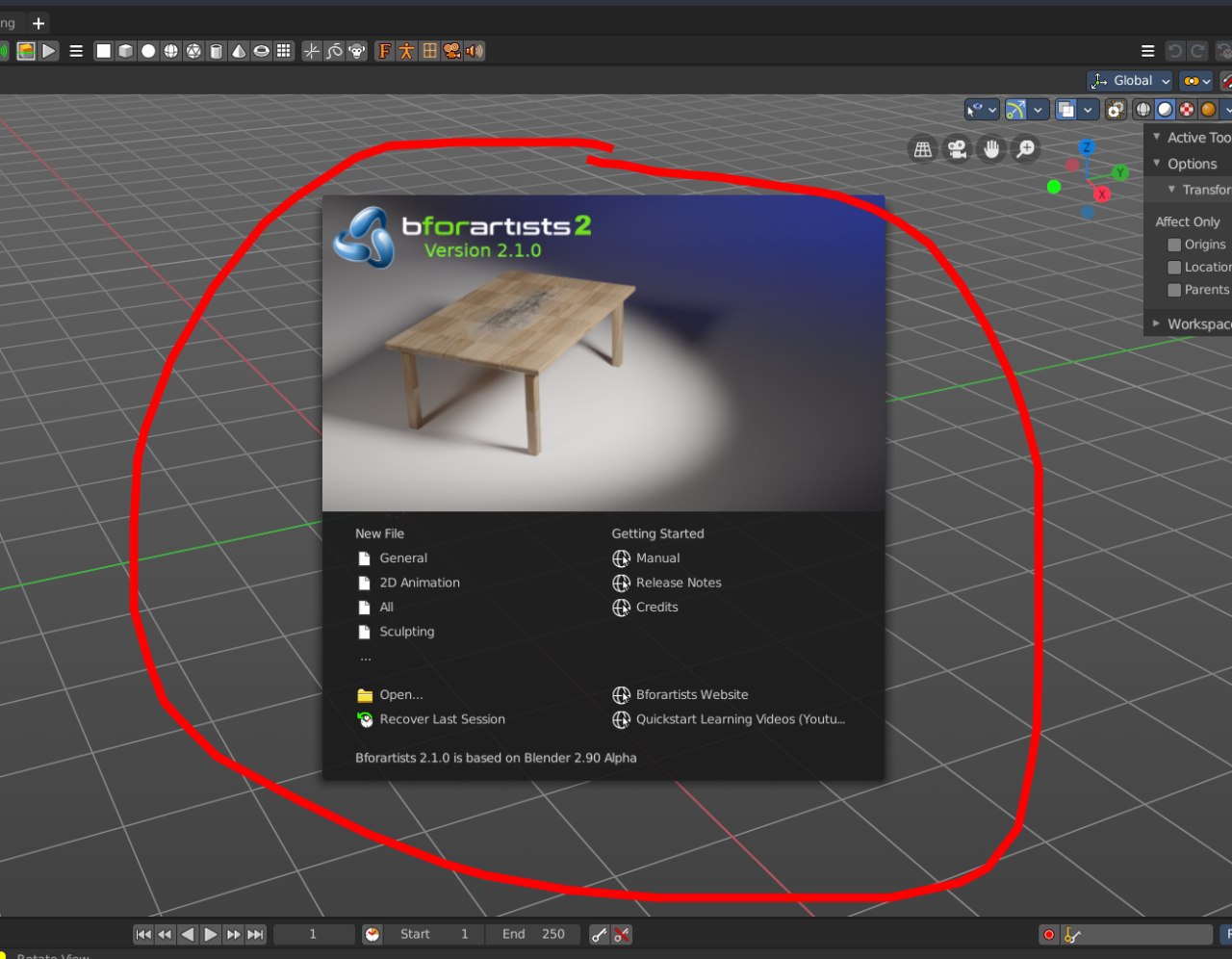Click the red X axis gizmo
Screen dimensions: 1232x959
(1103, 194)
